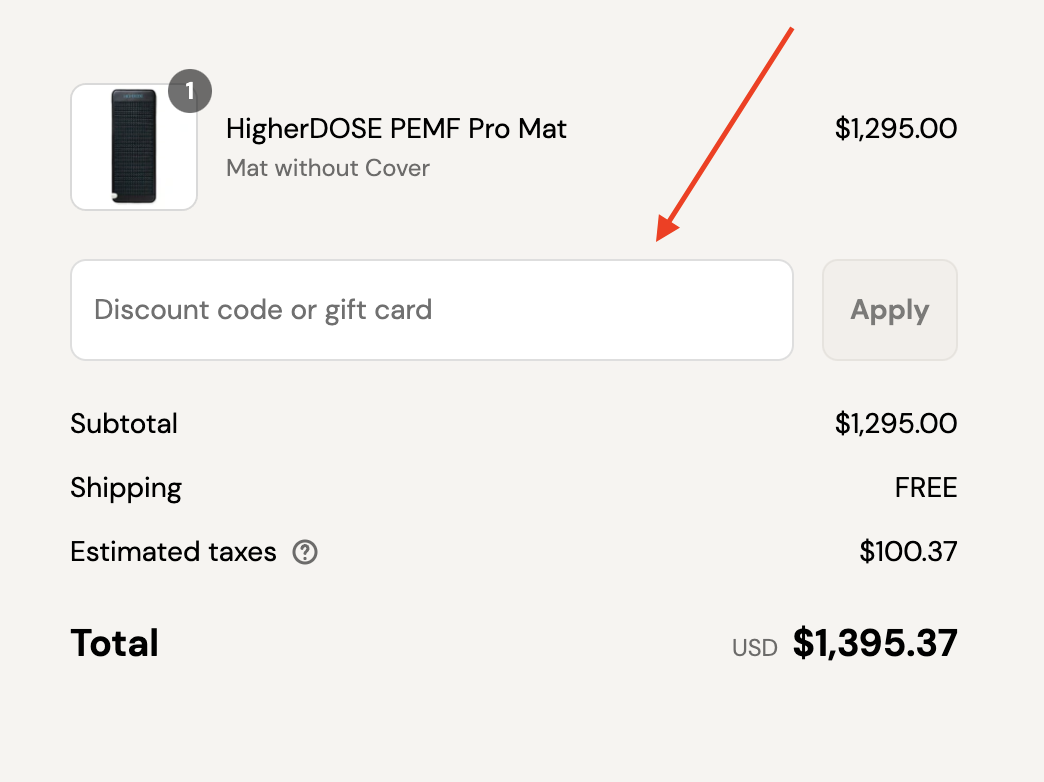
Task: Click the FREE shipping value
Action: [925, 488]
